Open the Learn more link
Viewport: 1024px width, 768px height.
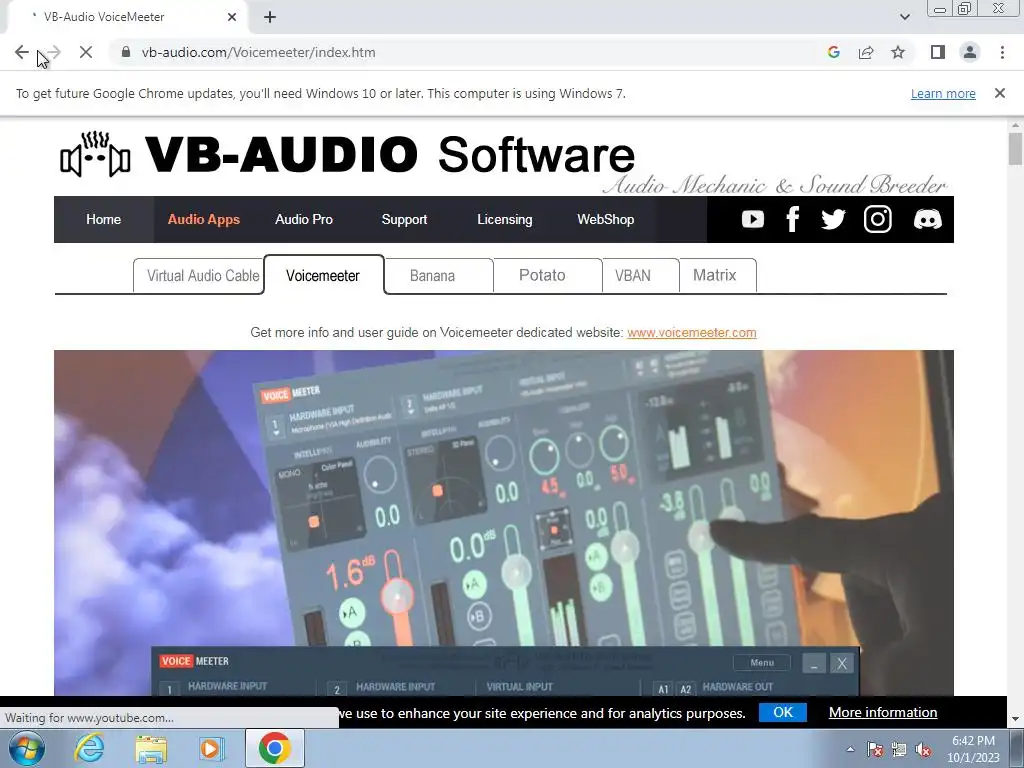click(x=943, y=93)
